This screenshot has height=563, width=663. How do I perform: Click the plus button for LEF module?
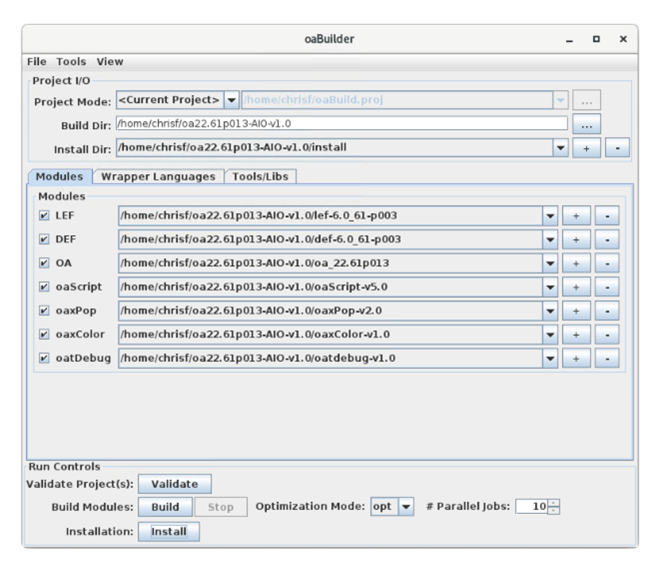(576, 216)
